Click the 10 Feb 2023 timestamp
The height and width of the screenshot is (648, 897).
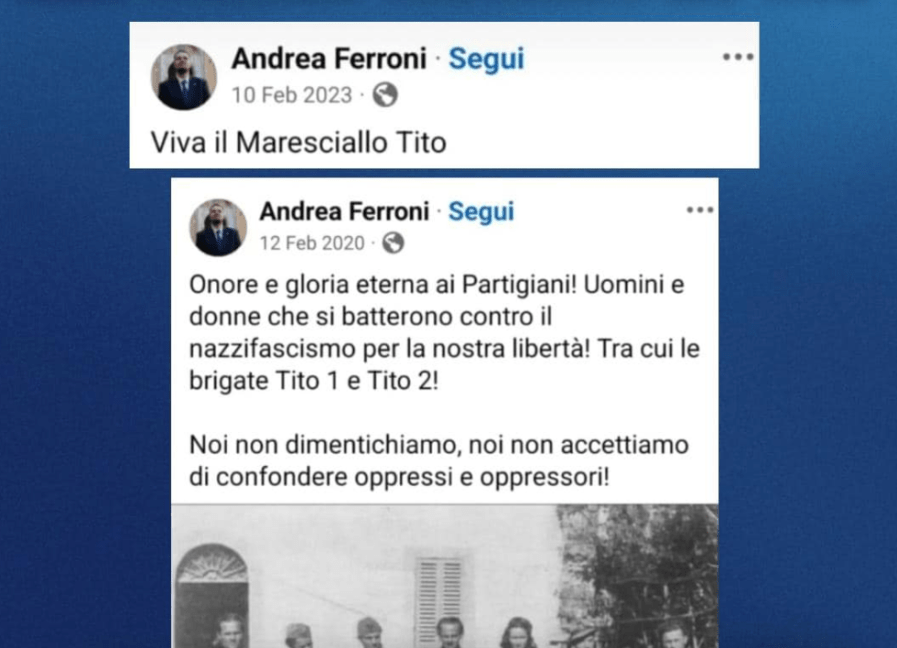292,95
